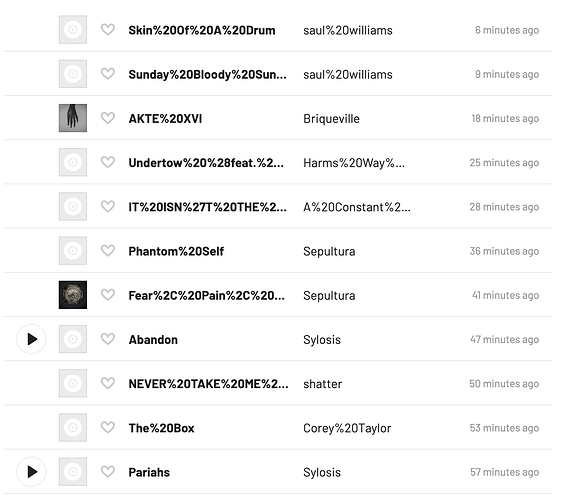Click heart icon for NEVER%20TAKE%20ME track
Image resolution: width=583 pixels, height=500 pixels.
pyautogui.click(x=108, y=383)
